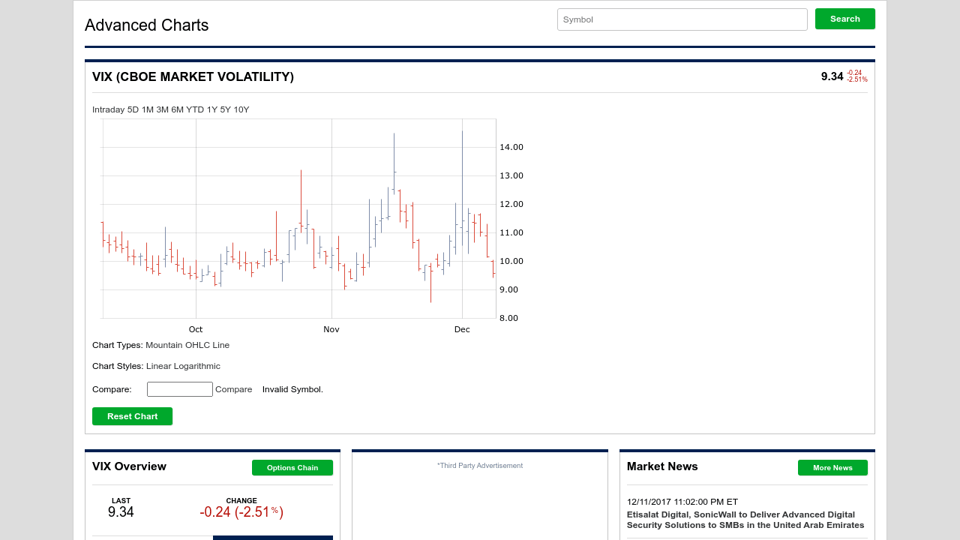Choose the Mountain chart type
The height and width of the screenshot is (540, 960).
coord(164,345)
